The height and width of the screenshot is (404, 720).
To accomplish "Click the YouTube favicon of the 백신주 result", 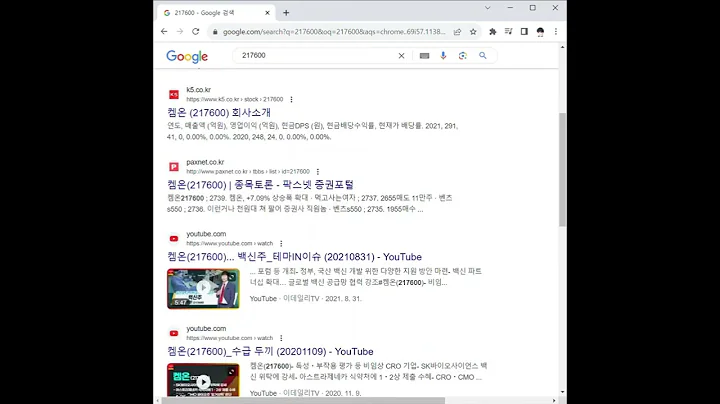I will 174,239.
